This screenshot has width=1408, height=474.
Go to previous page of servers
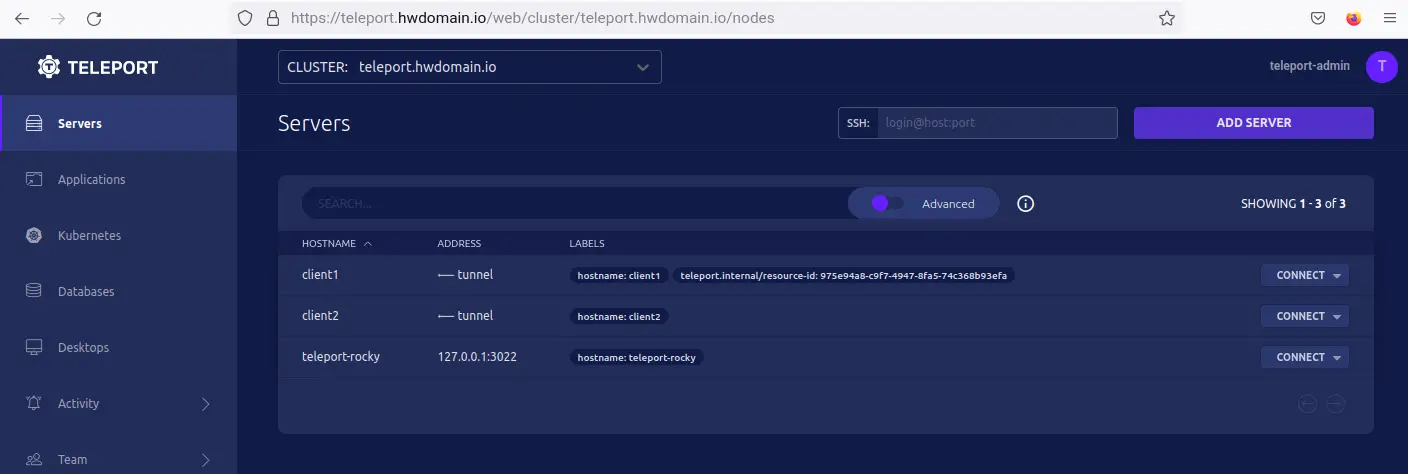[x=1307, y=404]
